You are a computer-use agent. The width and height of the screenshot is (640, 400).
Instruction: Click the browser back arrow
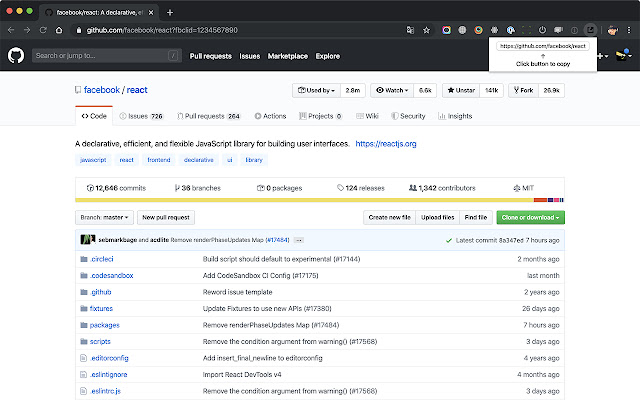click(11, 31)
